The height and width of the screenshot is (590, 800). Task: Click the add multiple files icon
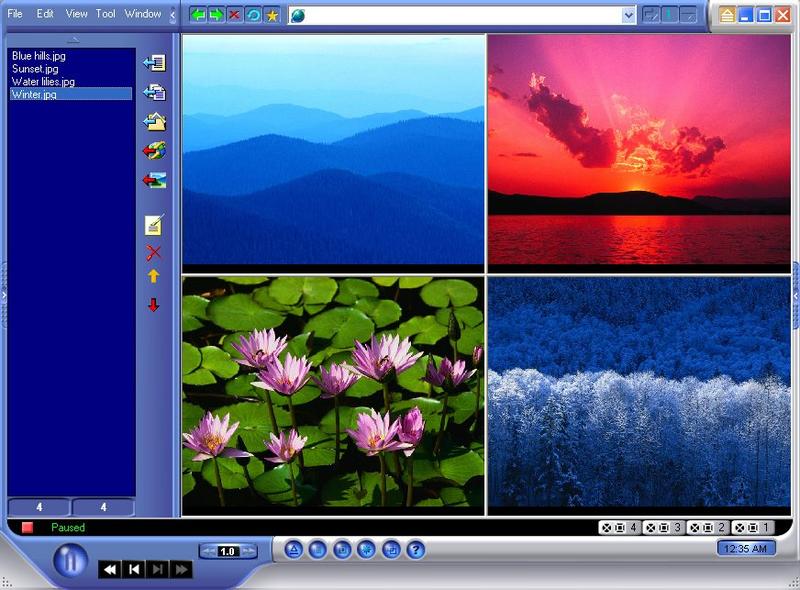click(x=155, y=92)
